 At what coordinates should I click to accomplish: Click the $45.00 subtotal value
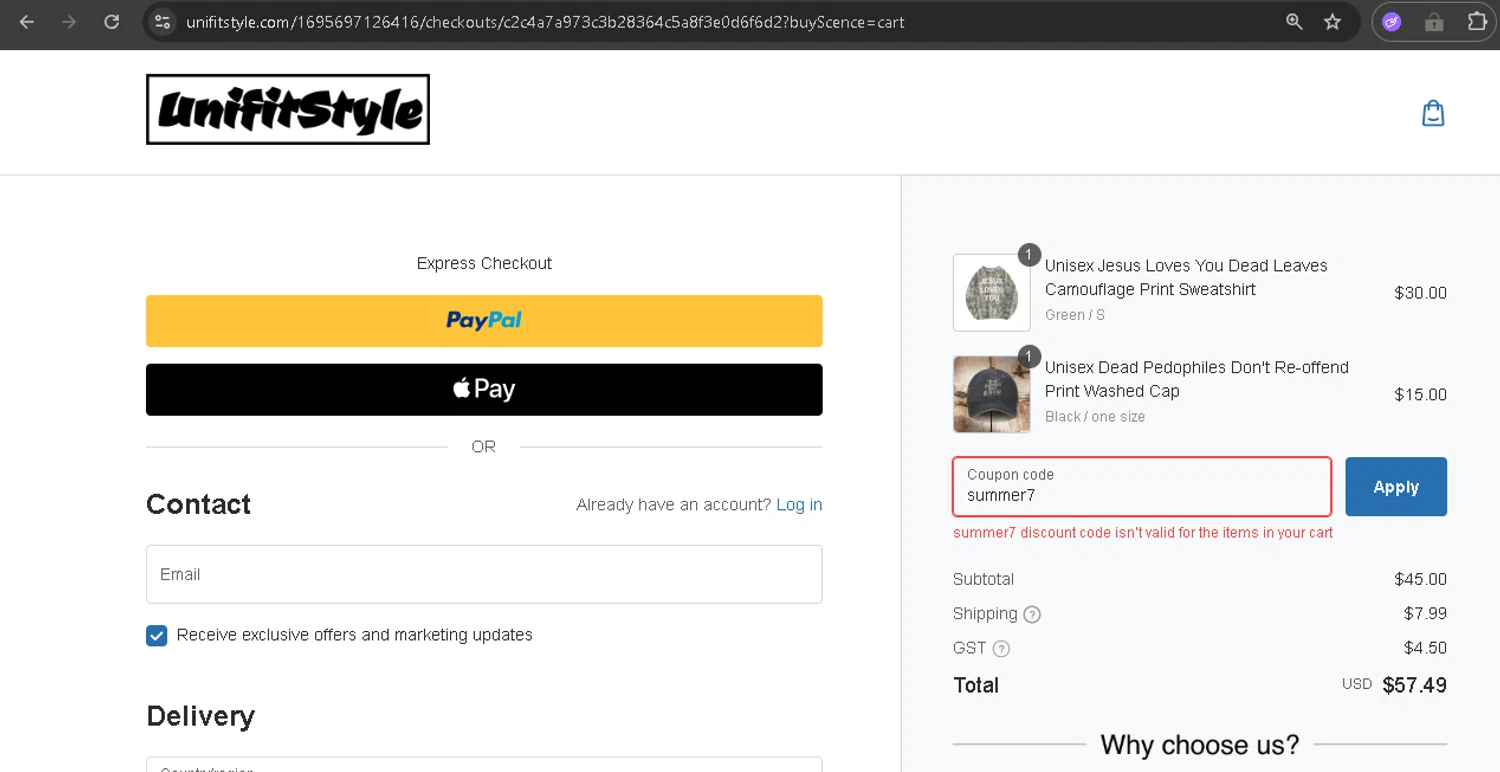[1420, 579]
